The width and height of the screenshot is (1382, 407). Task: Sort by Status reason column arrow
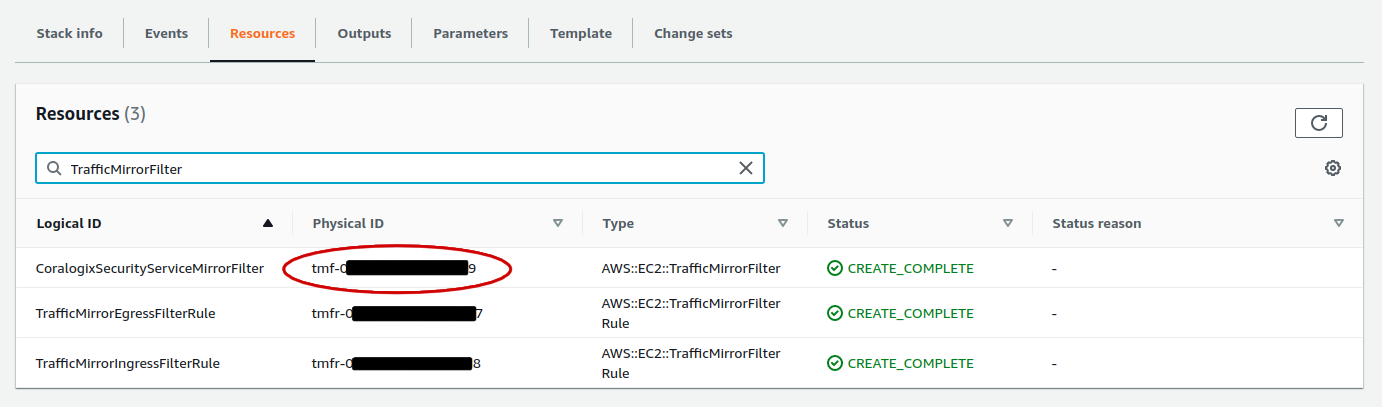pyautogui.click(x=1339, y=224)
